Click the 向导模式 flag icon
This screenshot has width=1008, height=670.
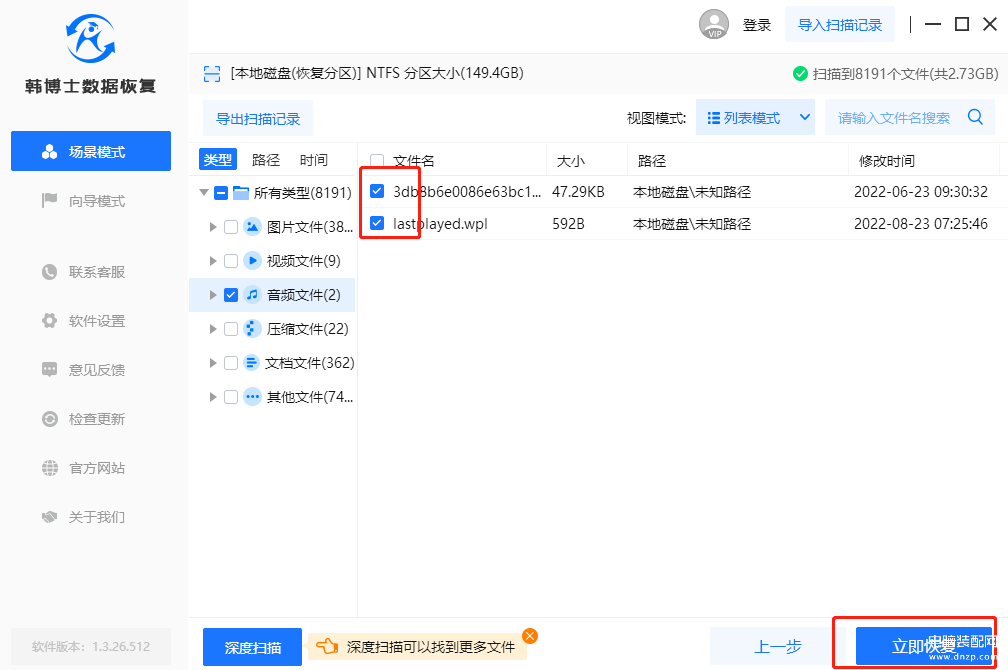(50, 201)
